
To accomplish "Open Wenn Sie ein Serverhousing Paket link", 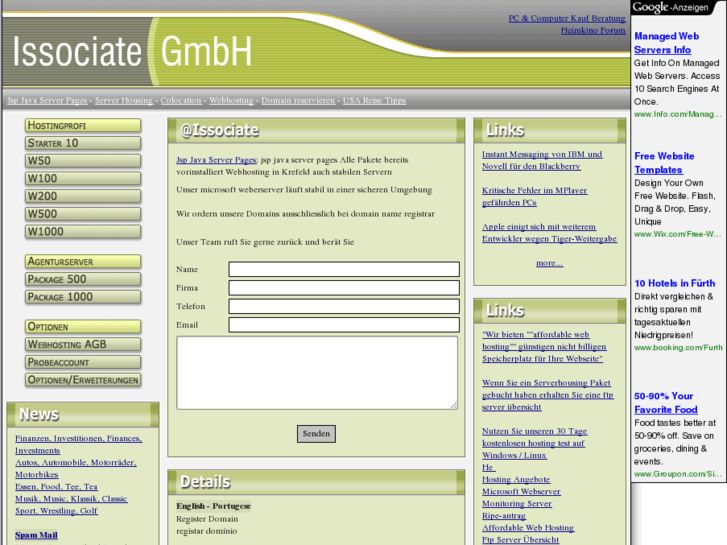I will tap(548, 395).
